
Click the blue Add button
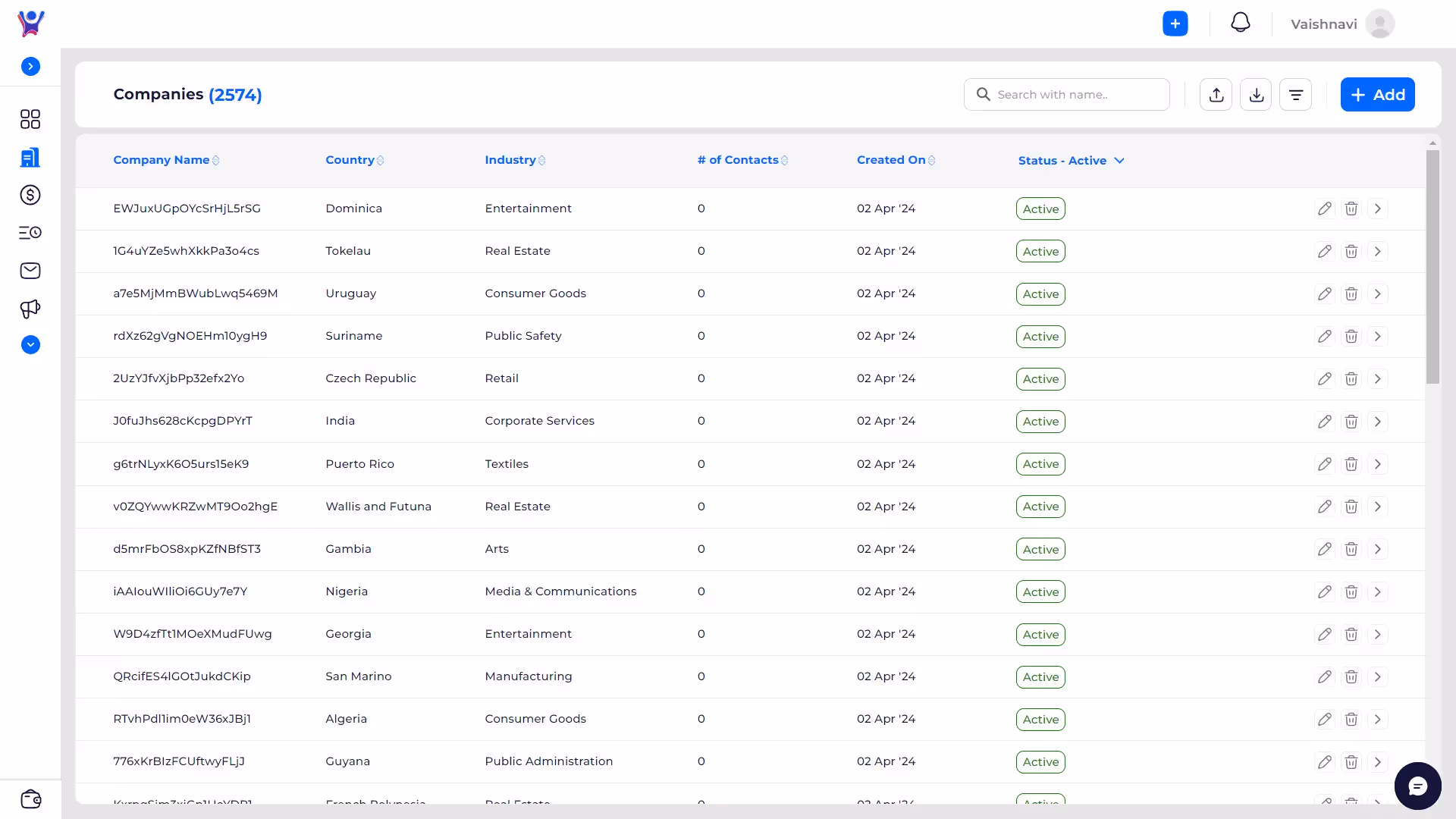pyautogui.click(x=1376, y=95)
